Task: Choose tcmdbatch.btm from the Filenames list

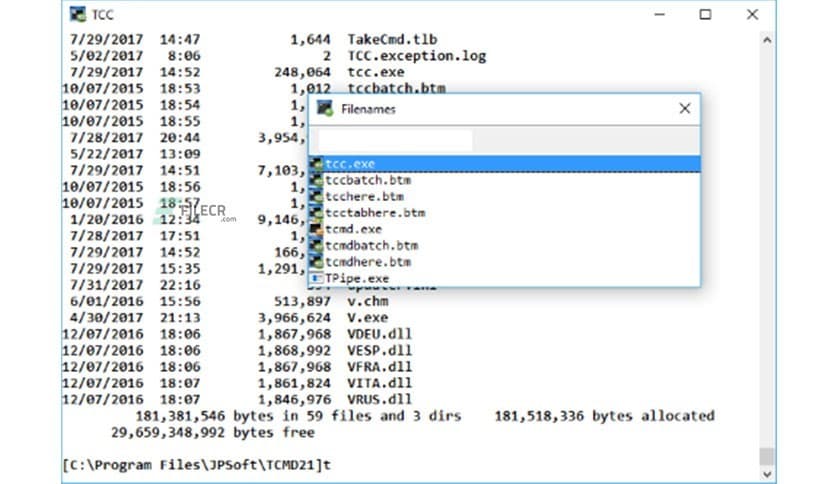Action: 504,246
